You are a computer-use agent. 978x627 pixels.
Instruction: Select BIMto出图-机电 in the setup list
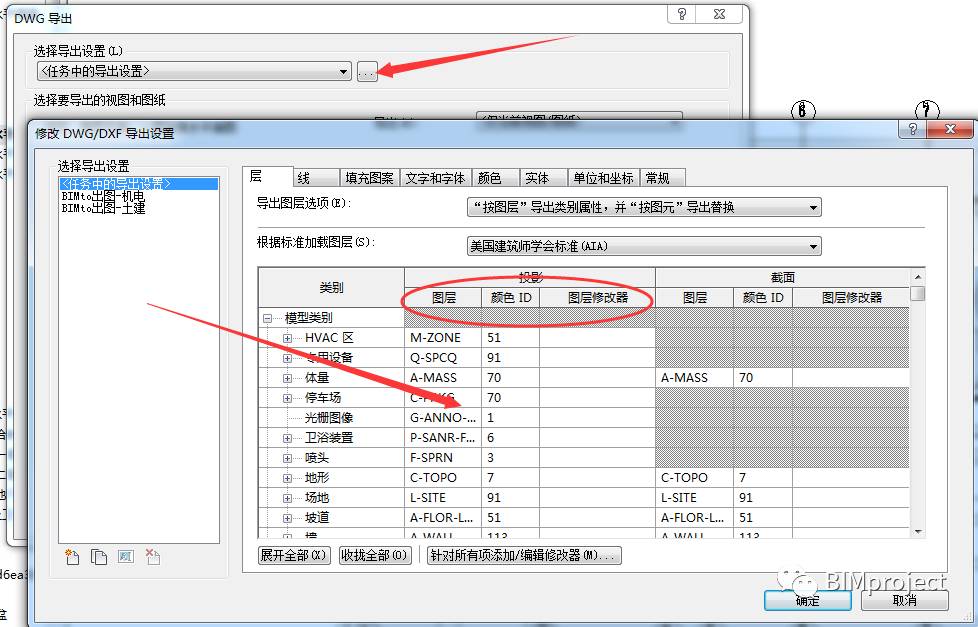coord(103,196)
